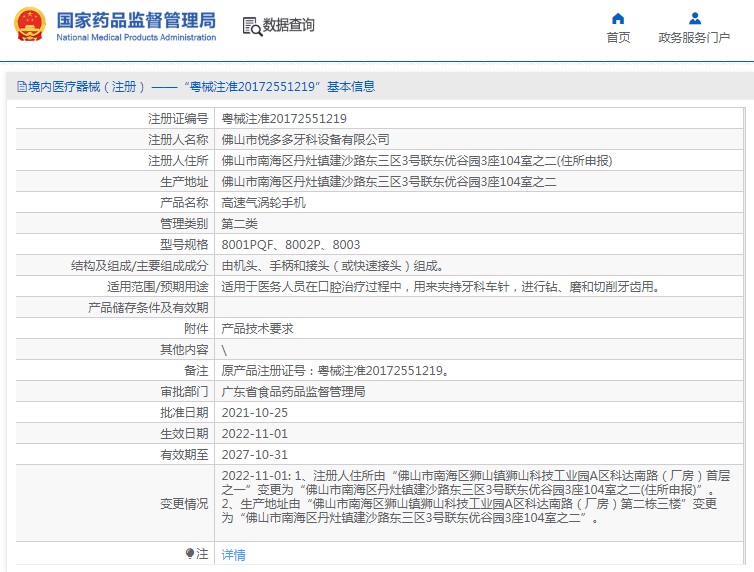Click the lightbulb icon next to 注
Image resolution: width=754 pixels, height=572 pixels.
(x=189, y=553)
